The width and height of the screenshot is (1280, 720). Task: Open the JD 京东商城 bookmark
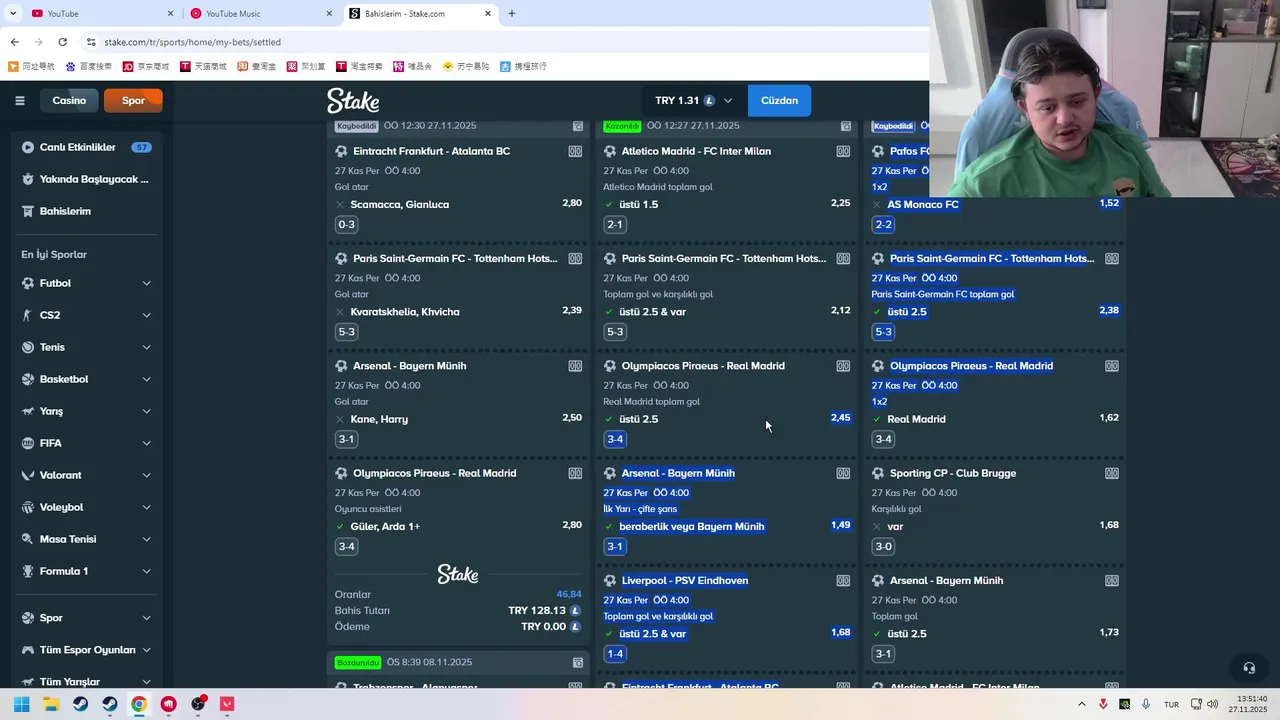tap(145, 66)
